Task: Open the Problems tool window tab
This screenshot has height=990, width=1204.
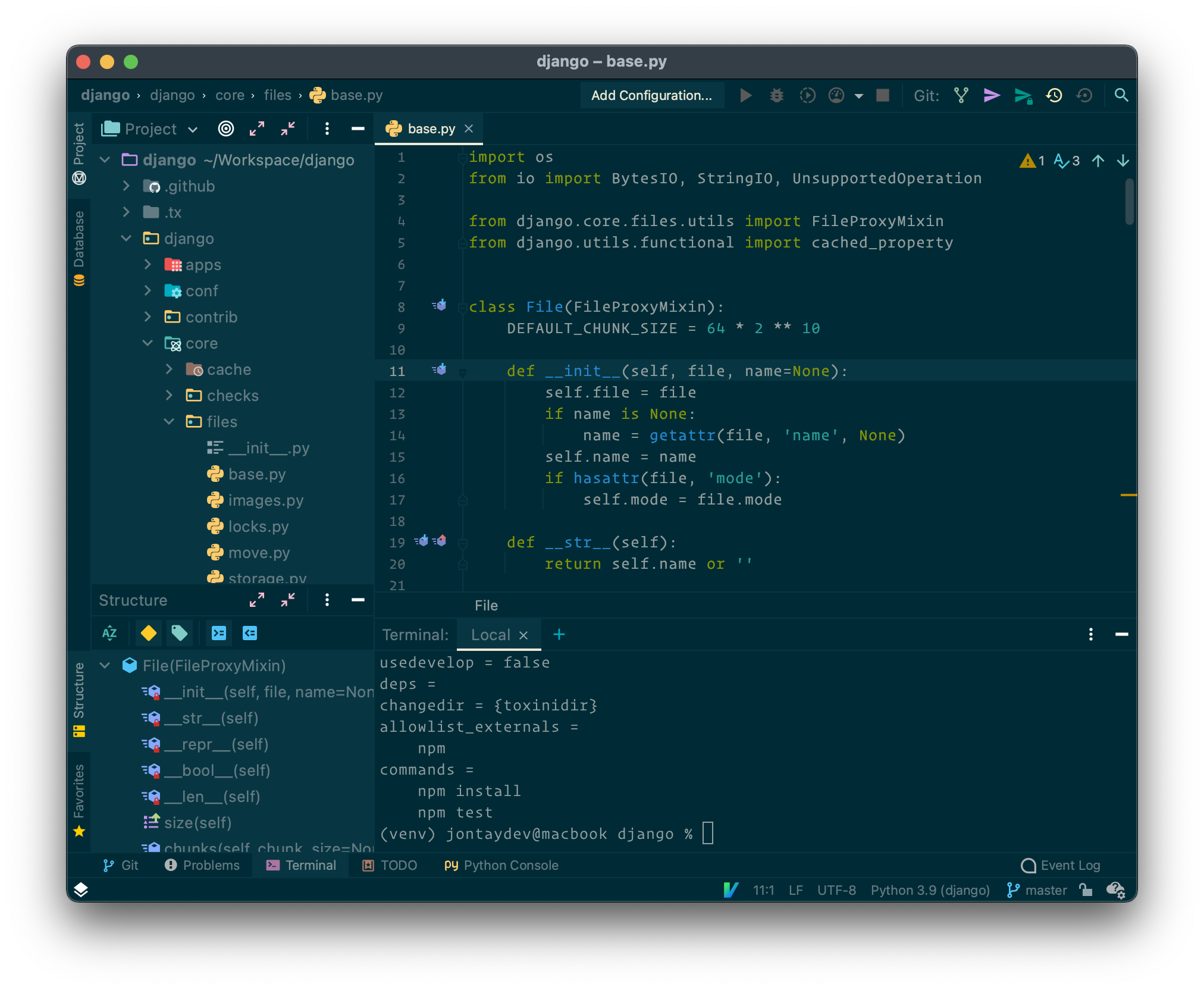Action: pos(202,865)
